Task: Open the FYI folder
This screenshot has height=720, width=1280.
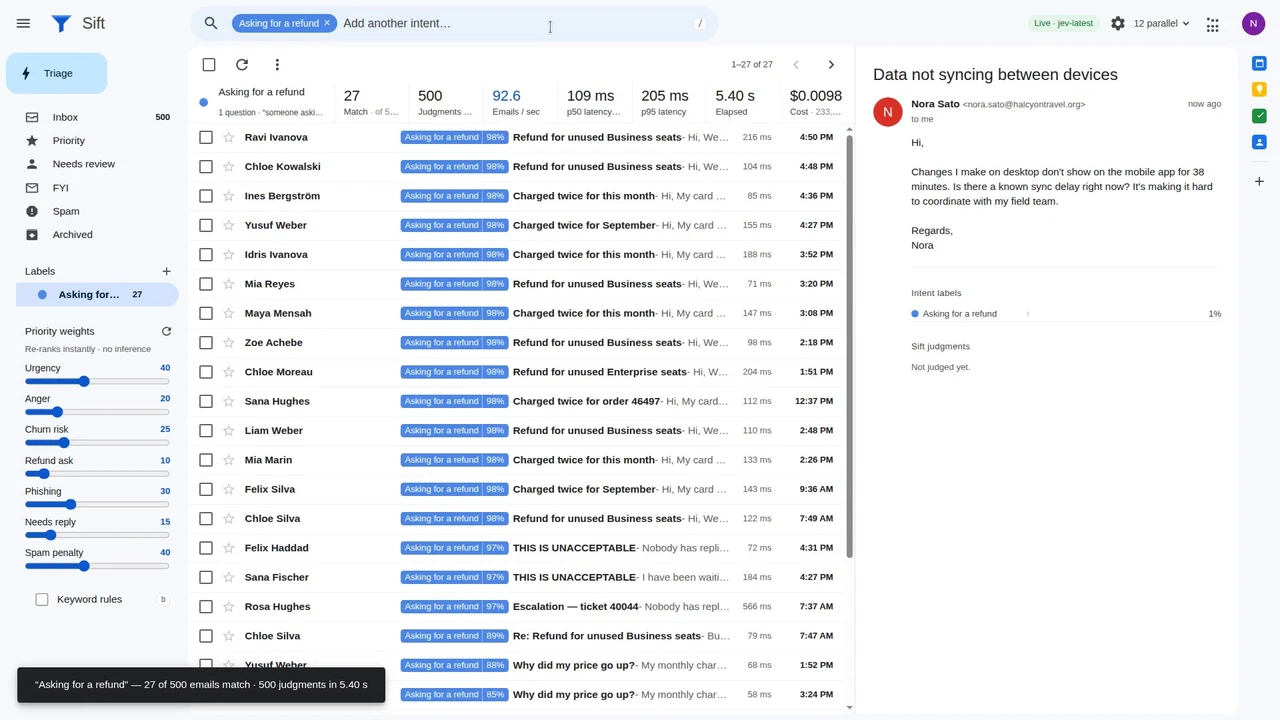Action: (x=97, y=188)
